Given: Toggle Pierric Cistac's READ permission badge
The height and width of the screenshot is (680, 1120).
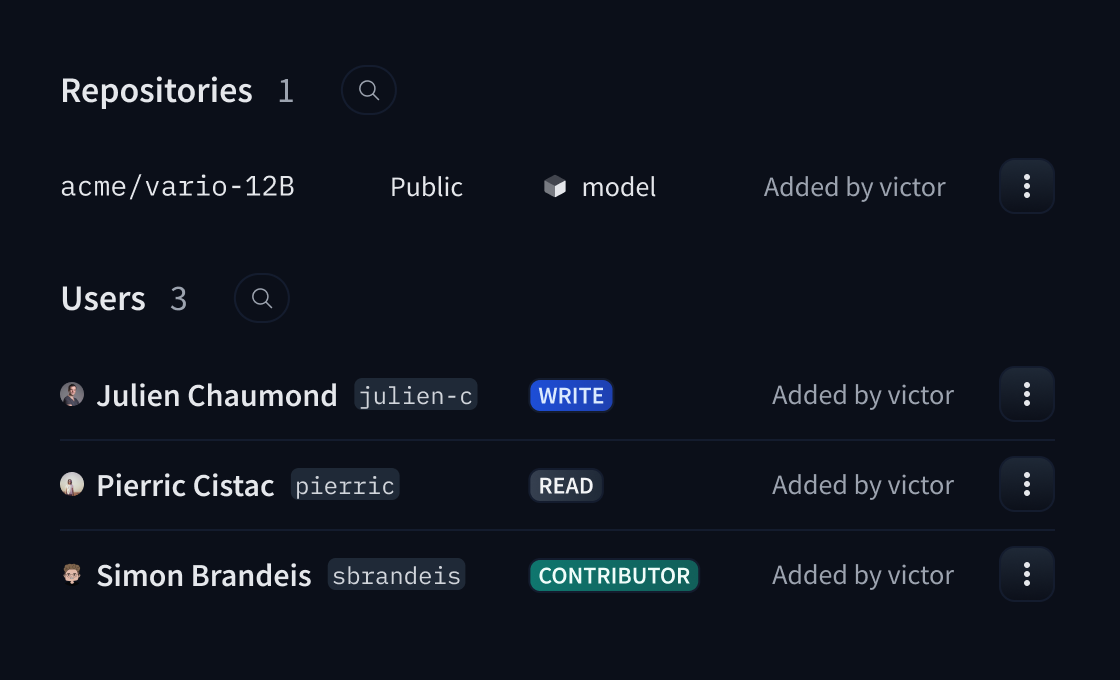Looking at the screenshot, I should pos(565,485).
